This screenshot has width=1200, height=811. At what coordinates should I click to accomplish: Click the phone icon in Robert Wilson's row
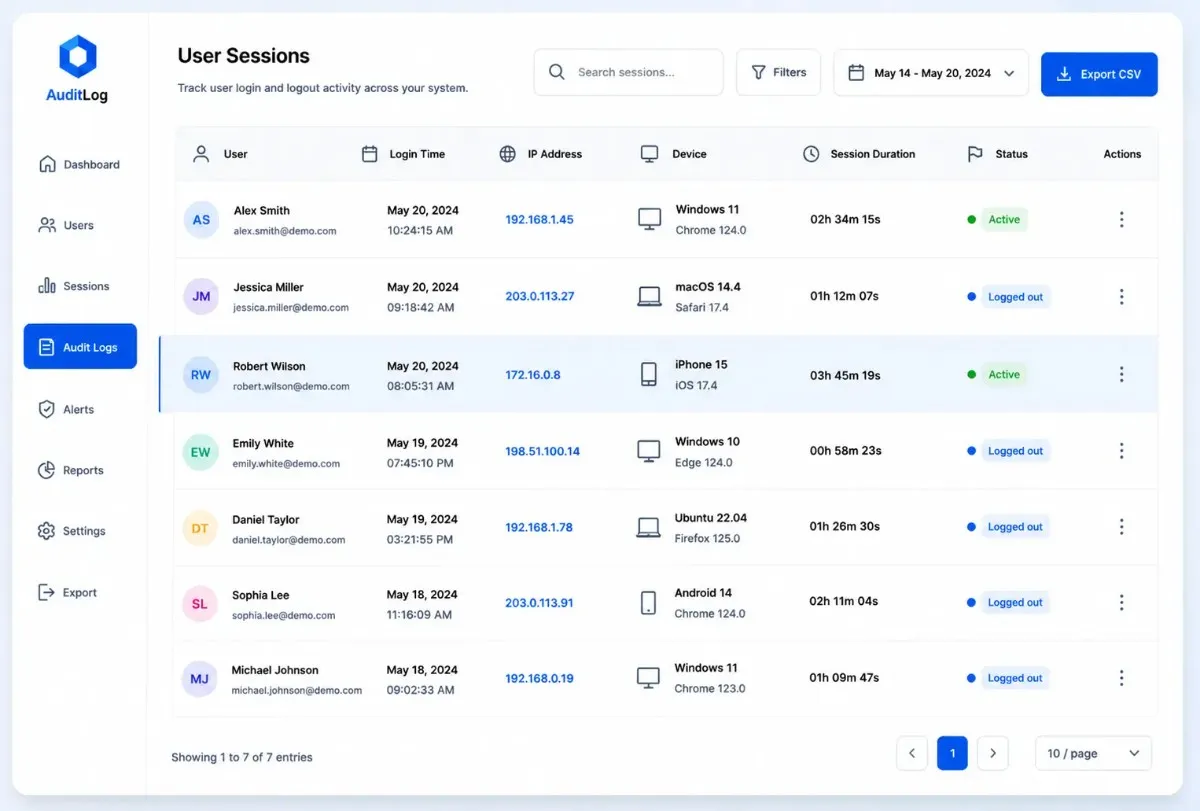648,375
